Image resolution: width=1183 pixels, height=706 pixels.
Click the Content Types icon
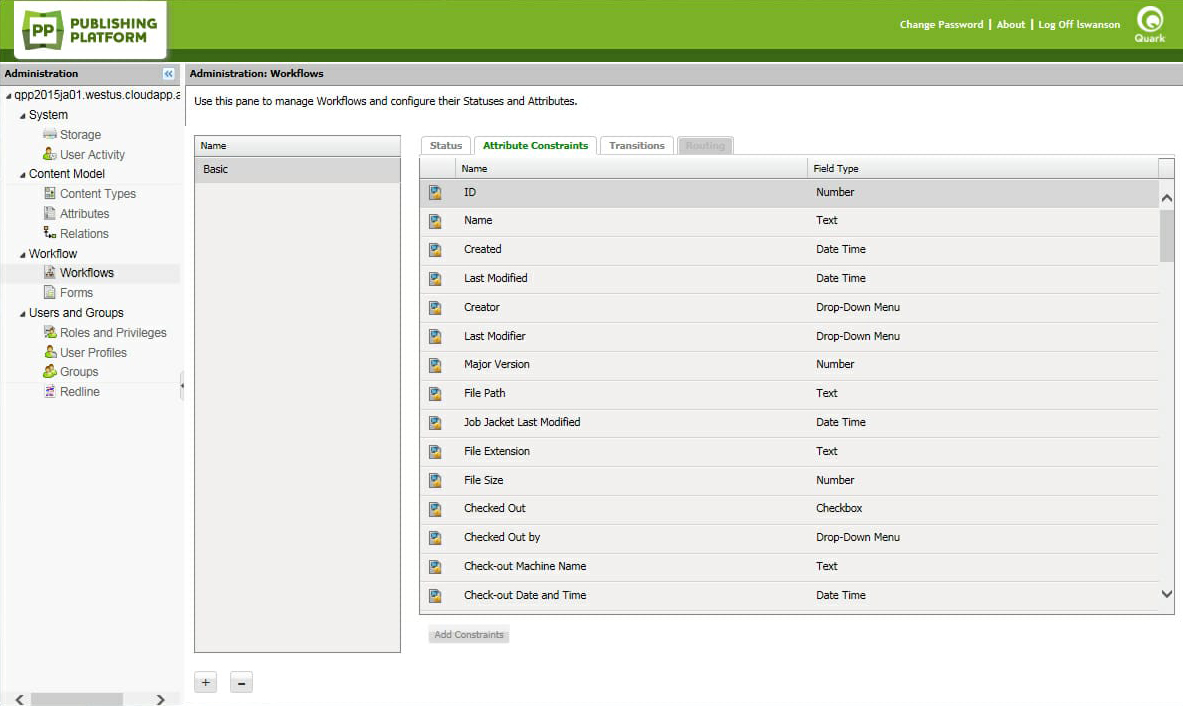point(50,193)
